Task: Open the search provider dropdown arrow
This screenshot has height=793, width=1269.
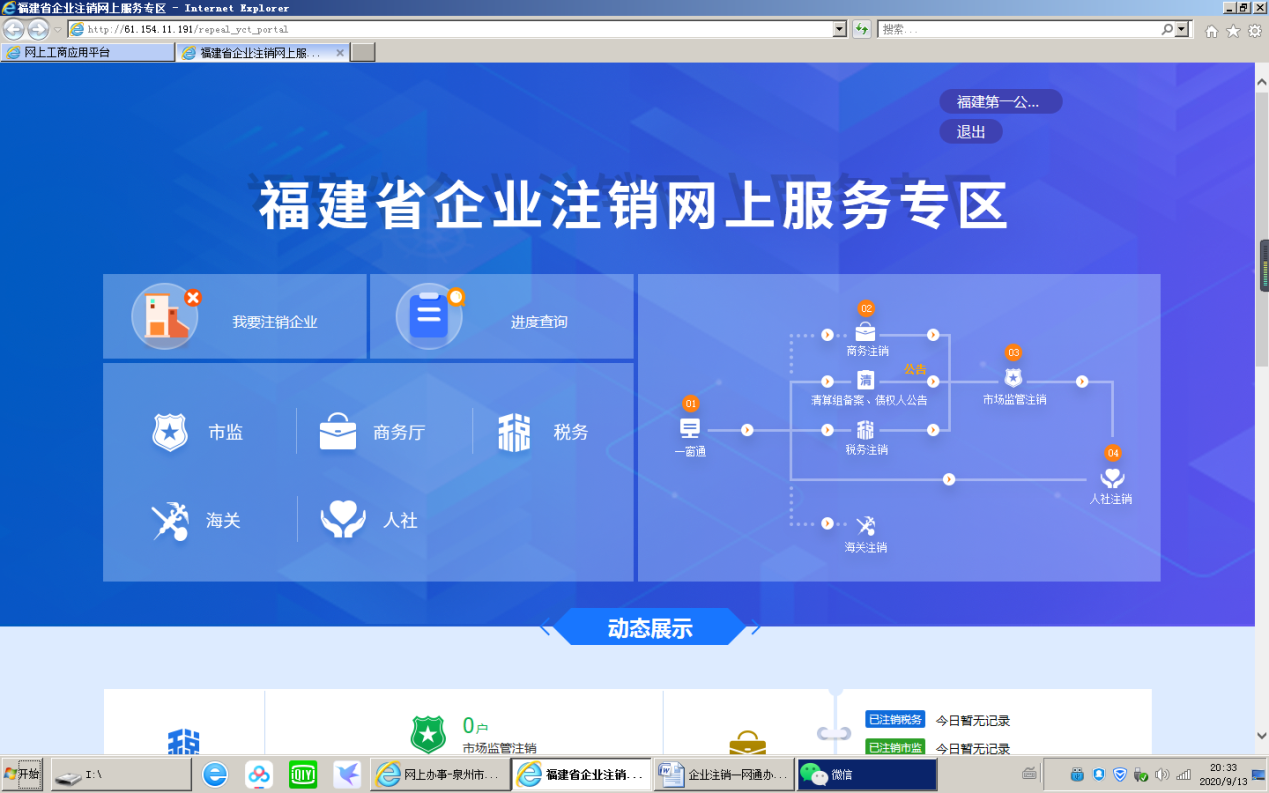Action: (x=1183, y=30)
